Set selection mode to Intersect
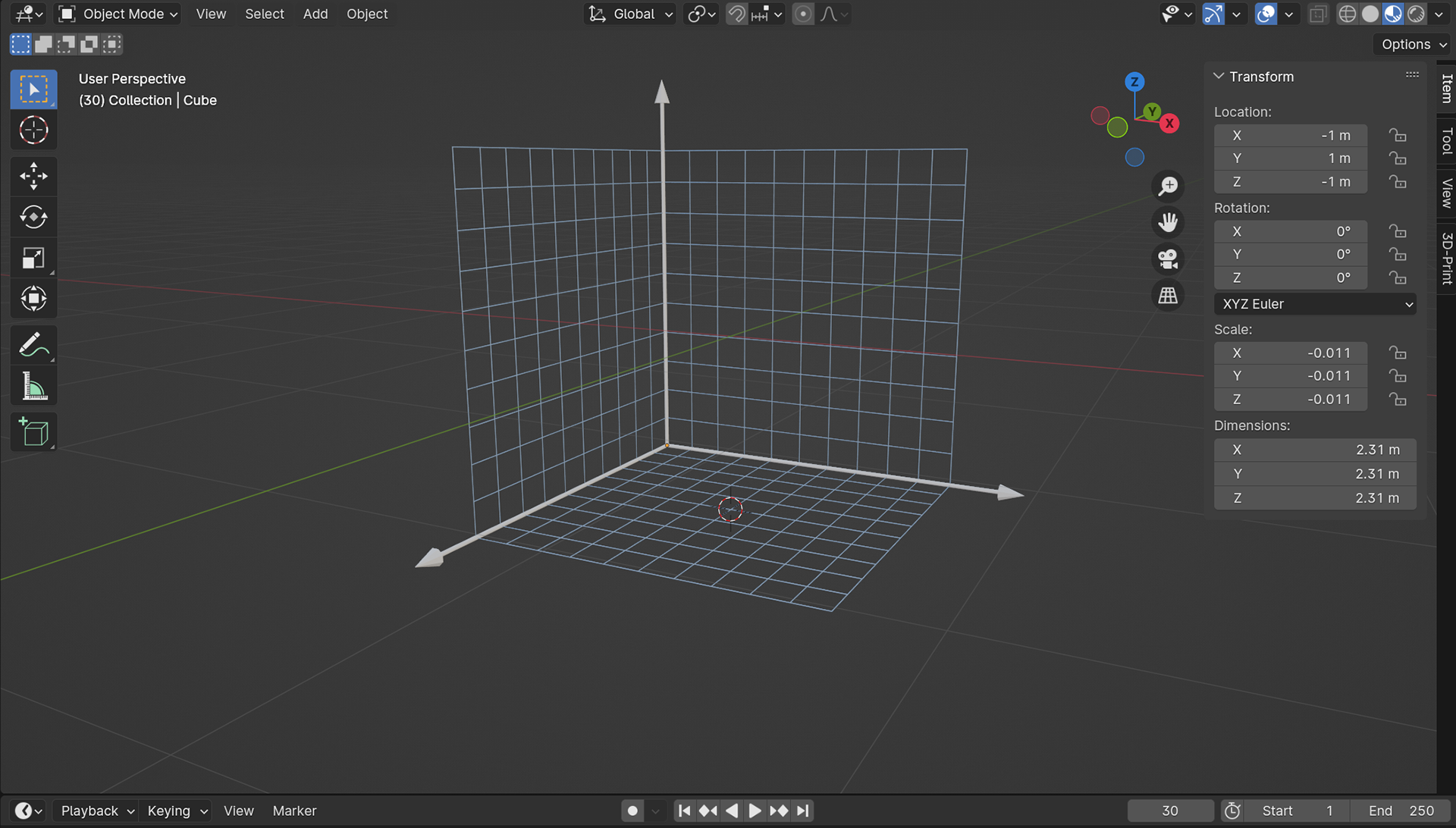 coord(111,44)
